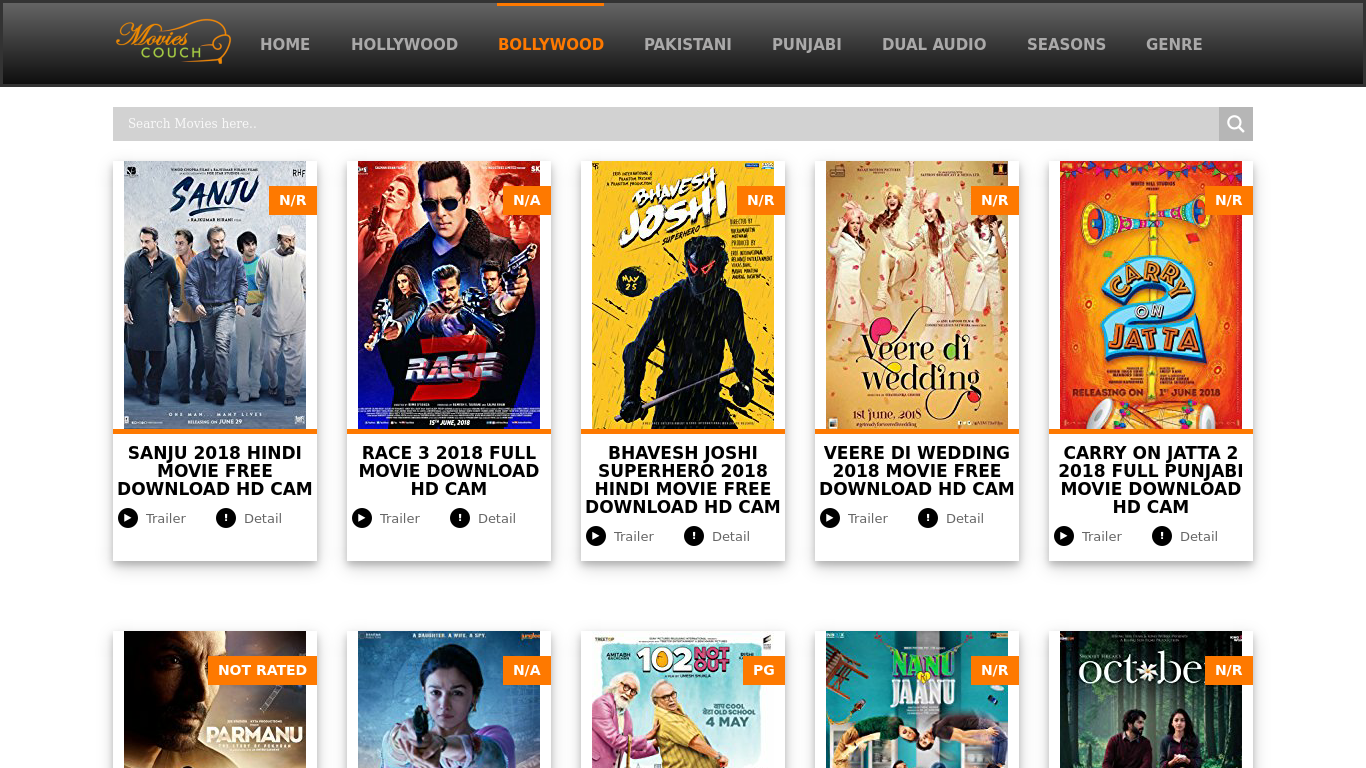Click the Trailer text under Carry On Jatta 2
Image resolution: width=1366 pixels, height=768 pixels.
click(x=1102, y=536)
